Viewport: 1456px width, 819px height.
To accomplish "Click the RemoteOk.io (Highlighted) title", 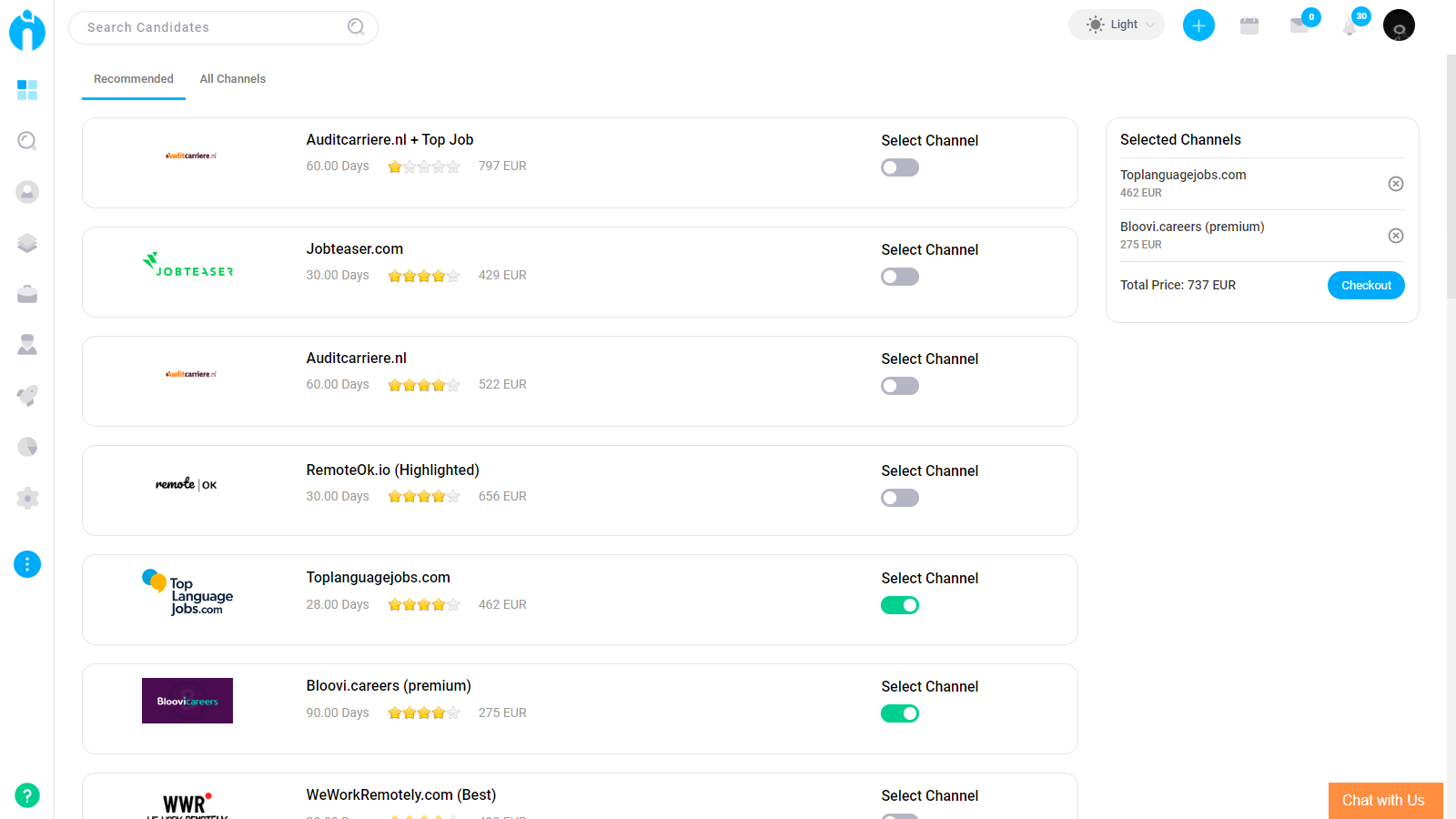I will (x=393, y=470).
